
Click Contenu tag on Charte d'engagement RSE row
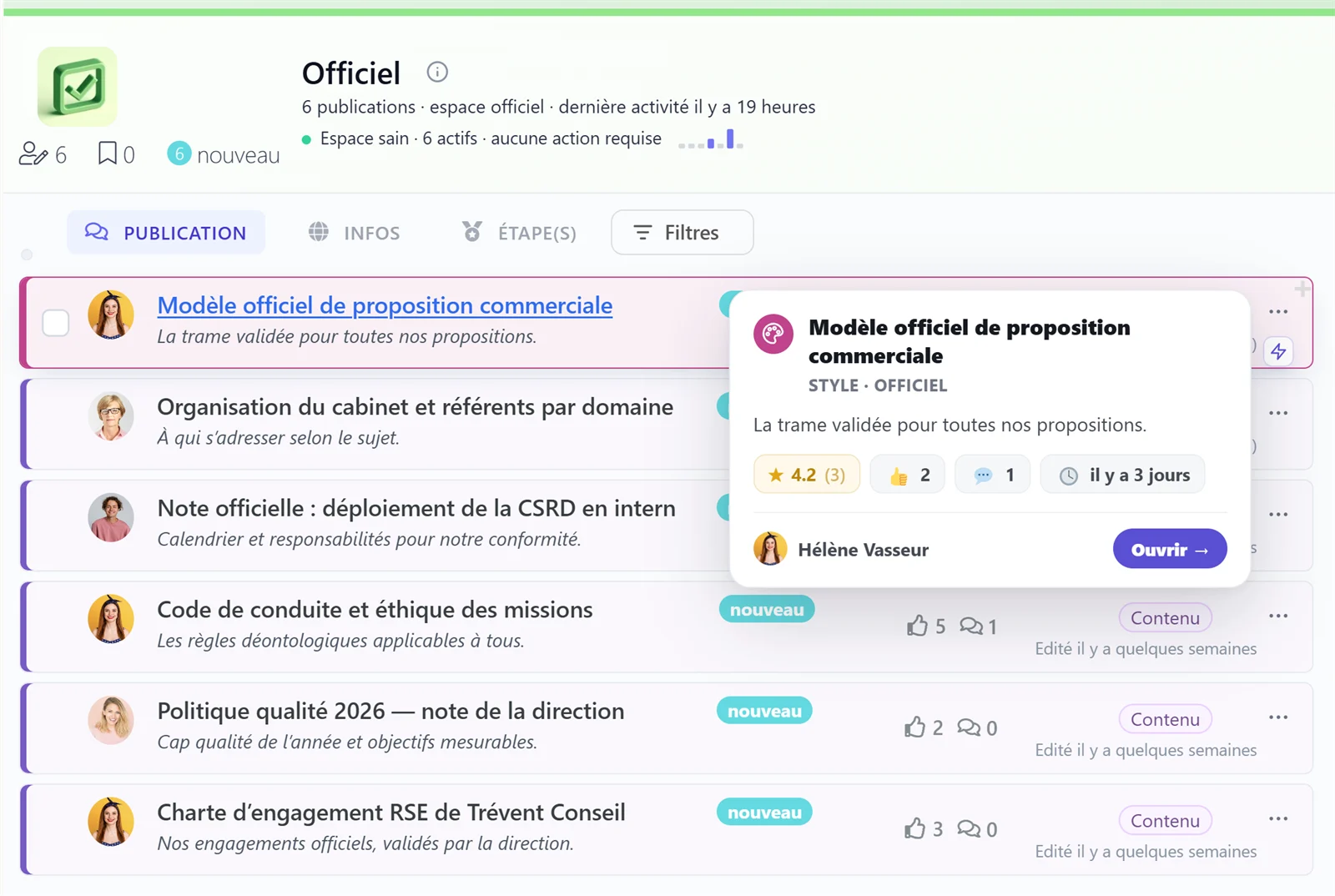[x=1165, y=821]
